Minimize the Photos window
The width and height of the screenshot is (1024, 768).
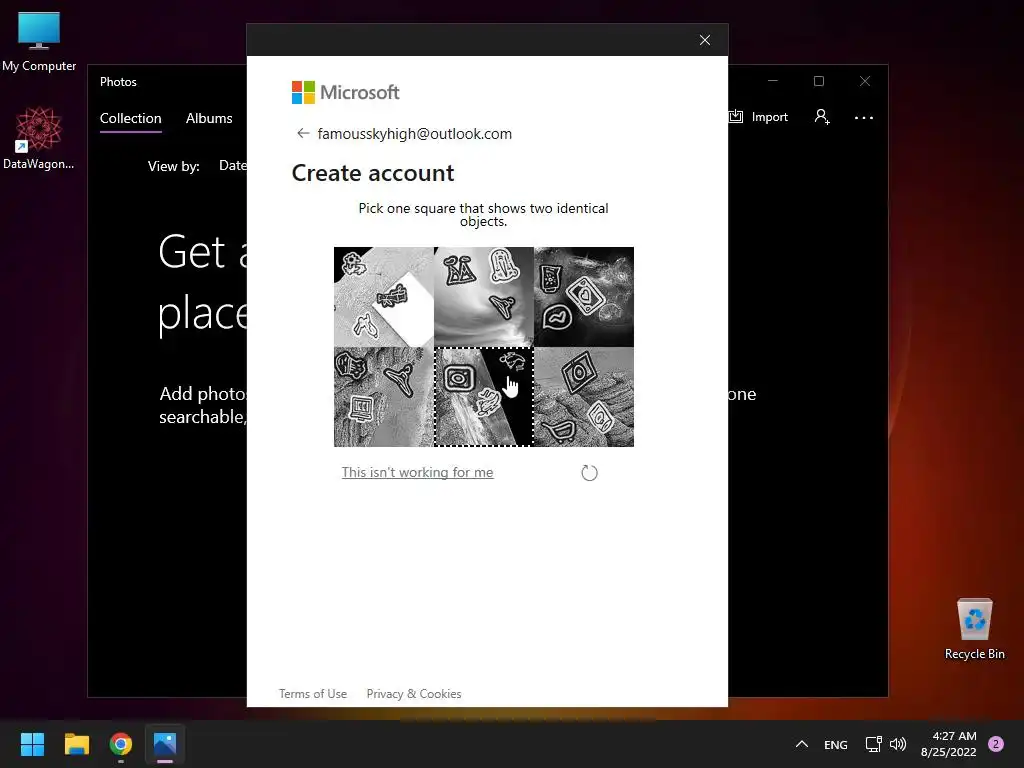[x=773, y=81]
